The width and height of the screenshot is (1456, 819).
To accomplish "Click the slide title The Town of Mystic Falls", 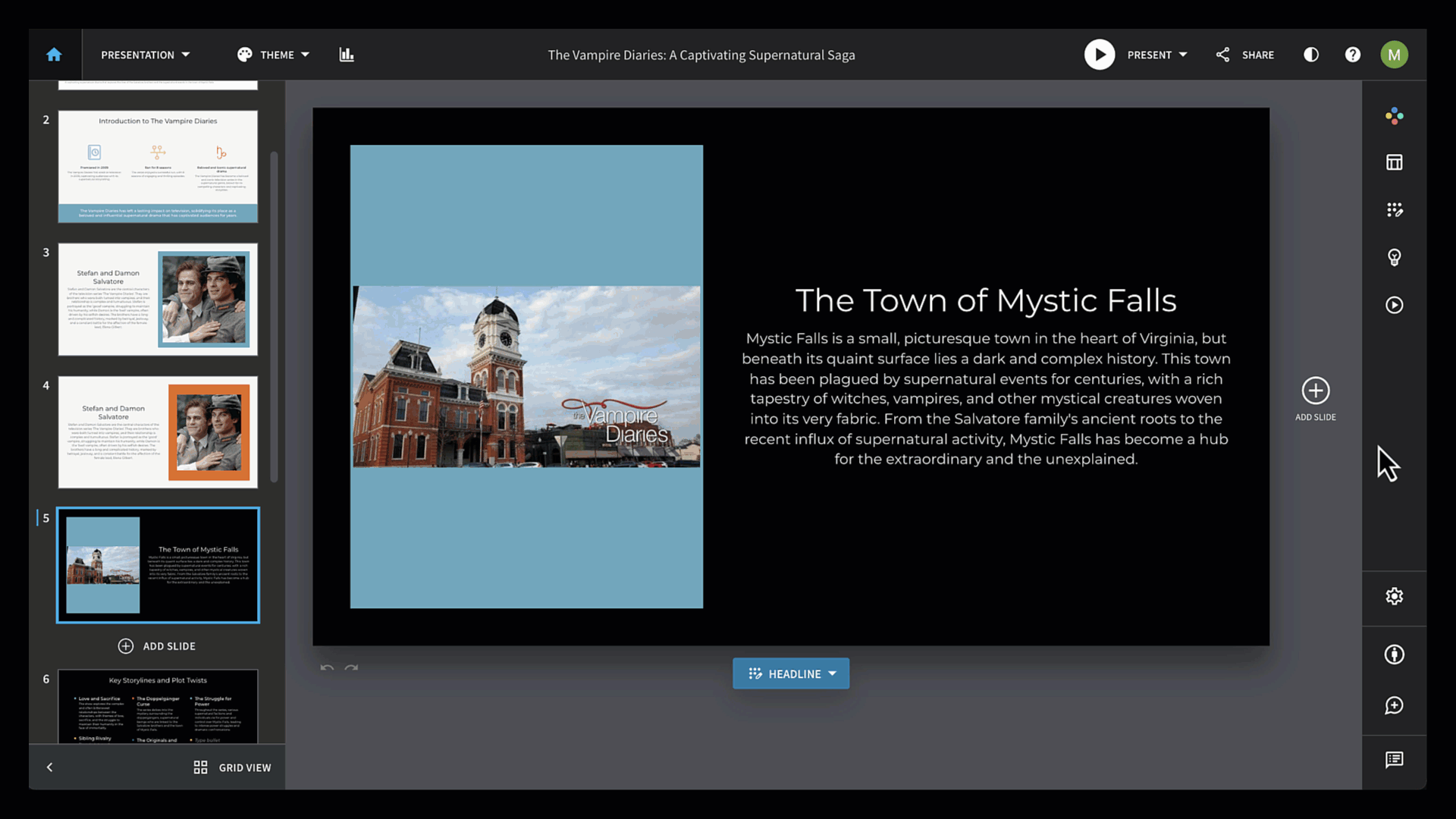I will tap(986, 301).
